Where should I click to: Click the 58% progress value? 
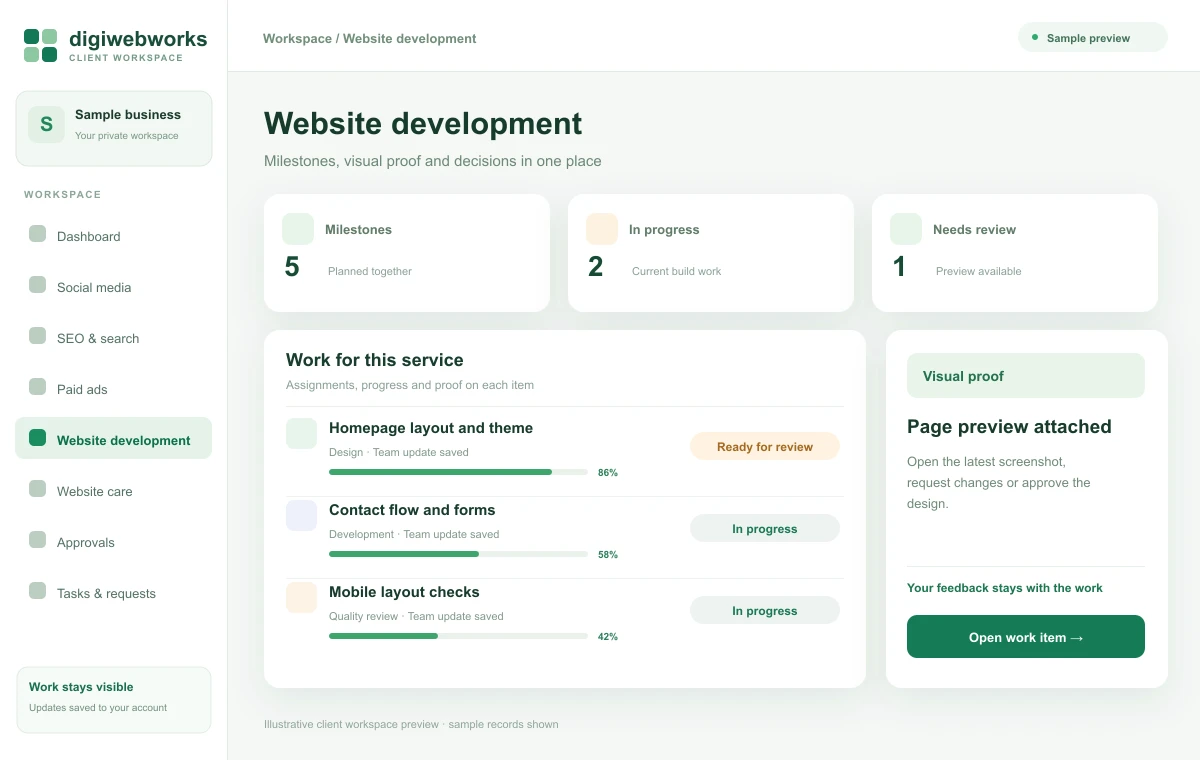click(x=608, y=555)
